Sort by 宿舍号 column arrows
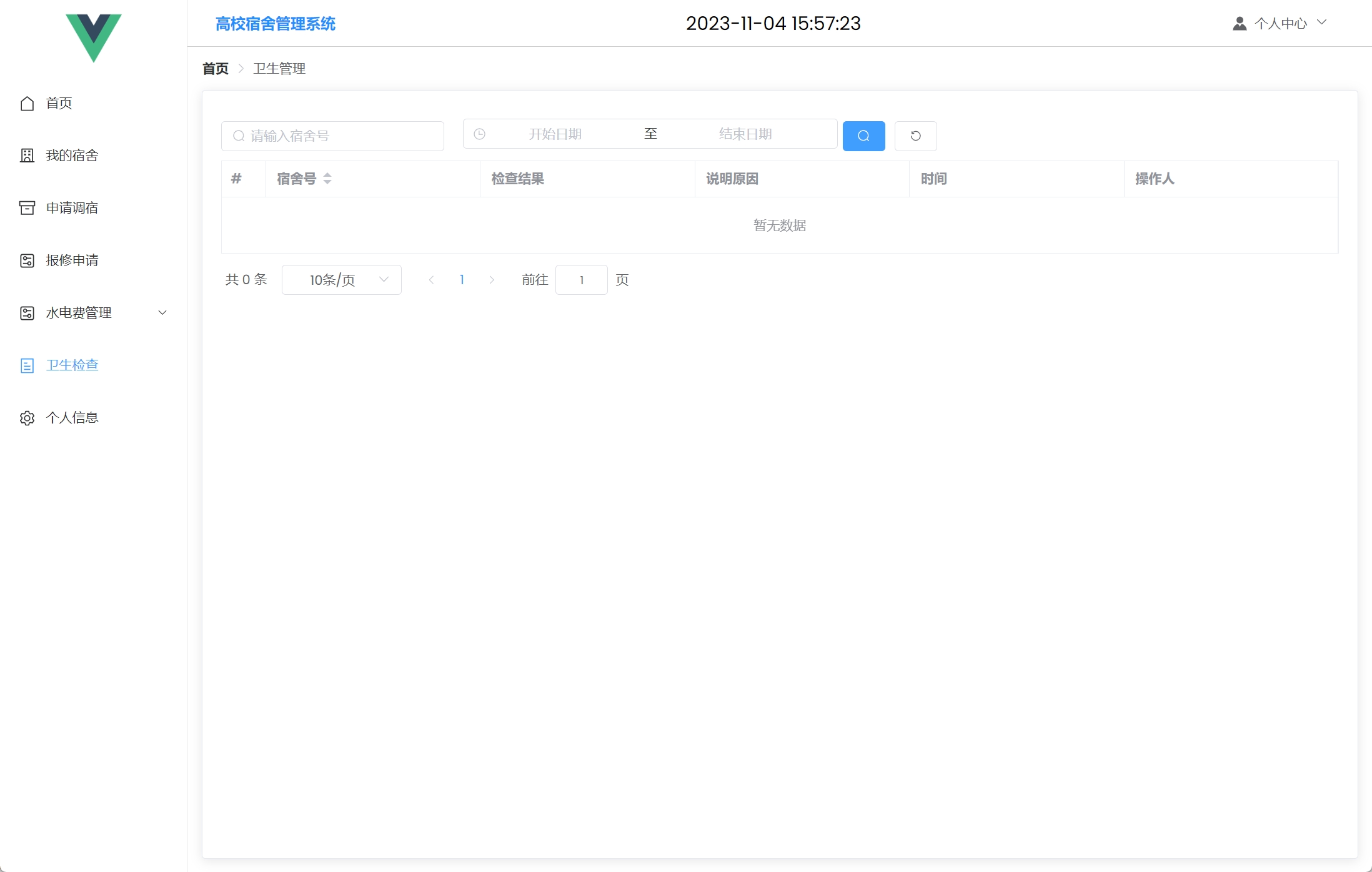This screenshot has width=1372, height=872. coord(327,179)
